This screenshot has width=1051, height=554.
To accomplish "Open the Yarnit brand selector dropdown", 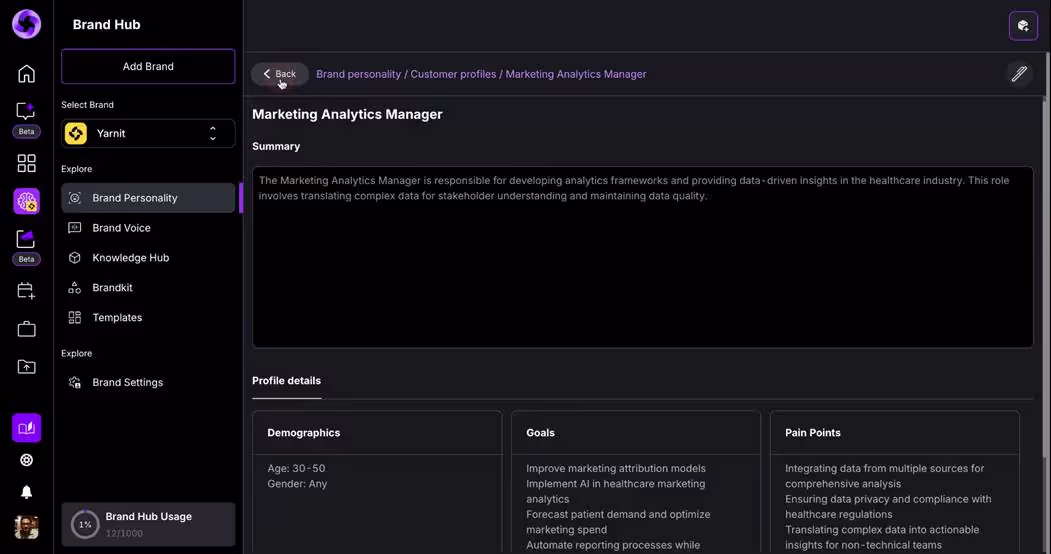I will [148, 133].
